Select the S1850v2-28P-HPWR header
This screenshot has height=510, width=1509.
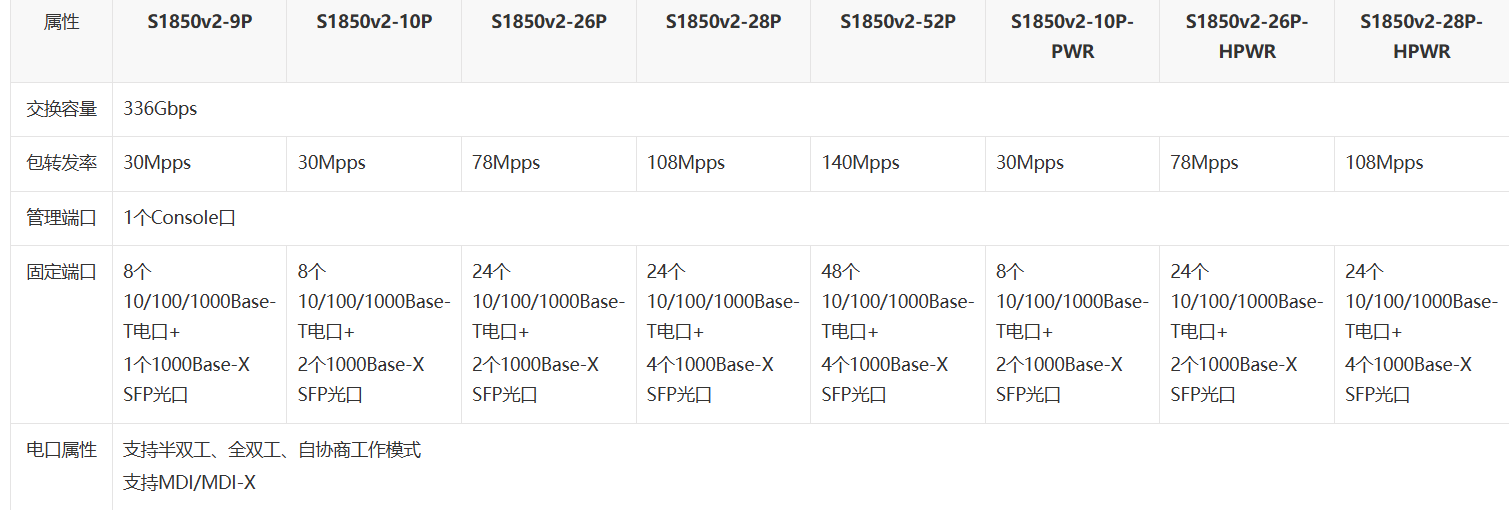click(1421, 36)
